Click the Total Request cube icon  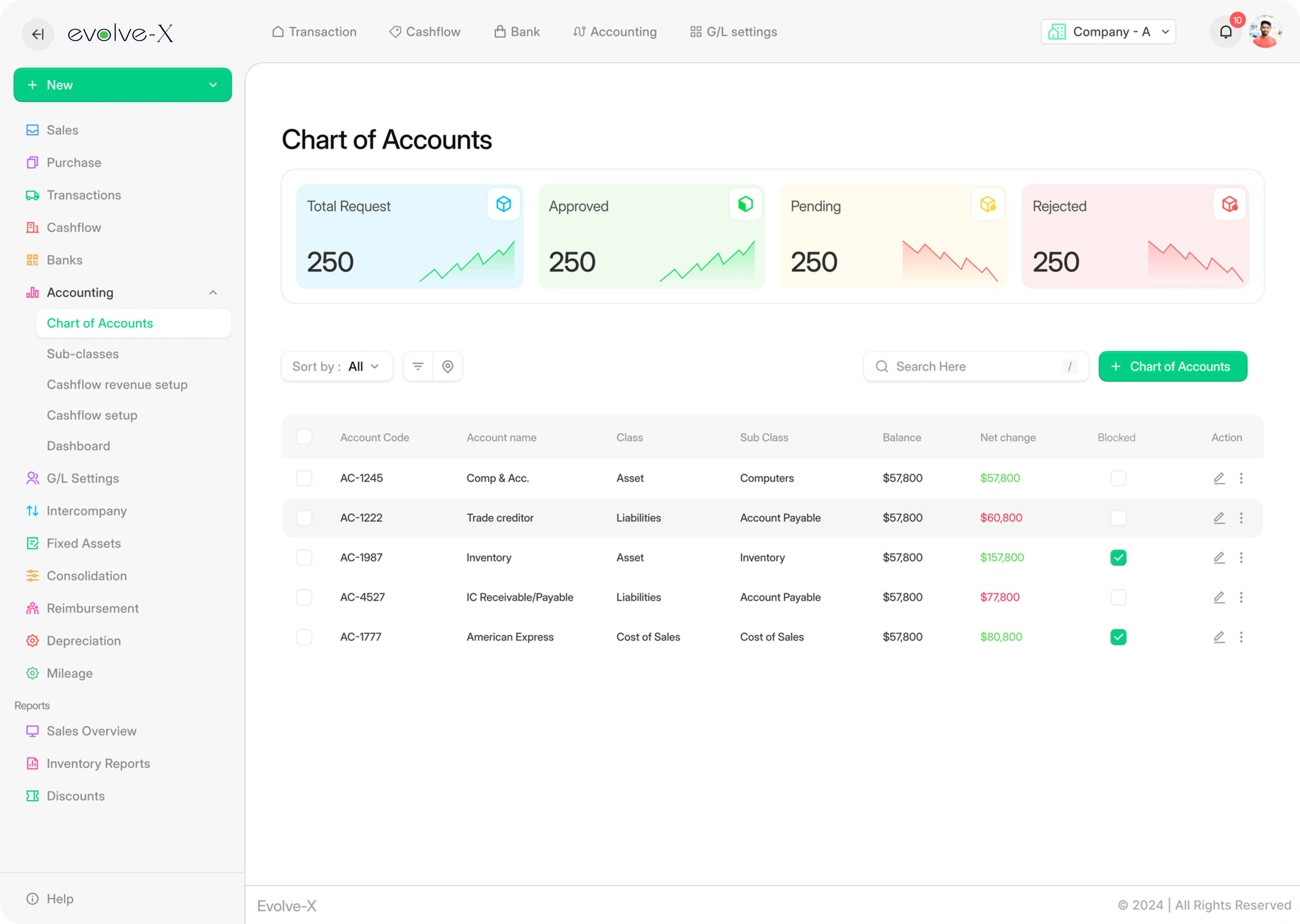coord(503,204)
